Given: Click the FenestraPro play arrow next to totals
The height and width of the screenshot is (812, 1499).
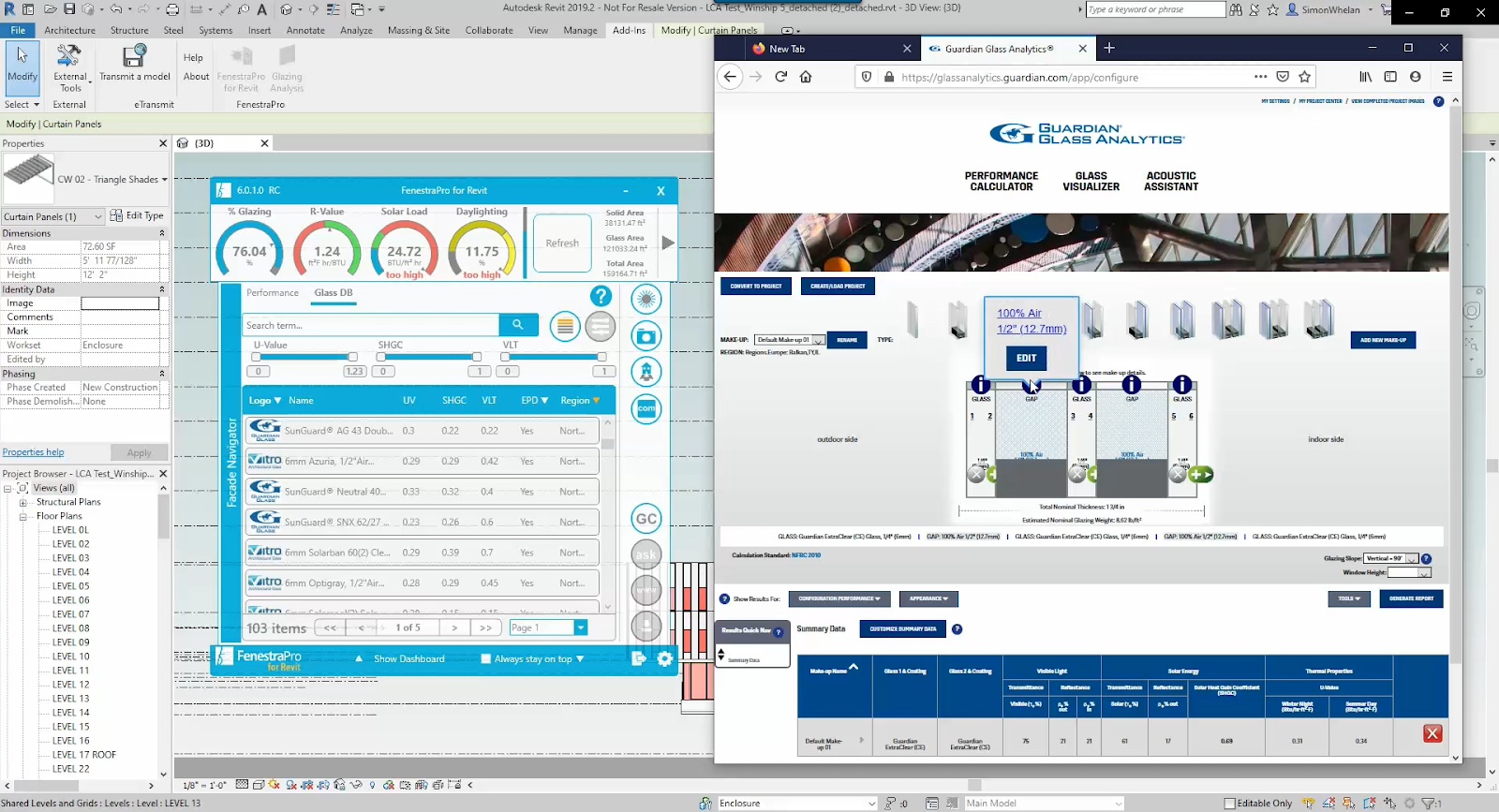Looking at the screenshot, I should point(668,243).
